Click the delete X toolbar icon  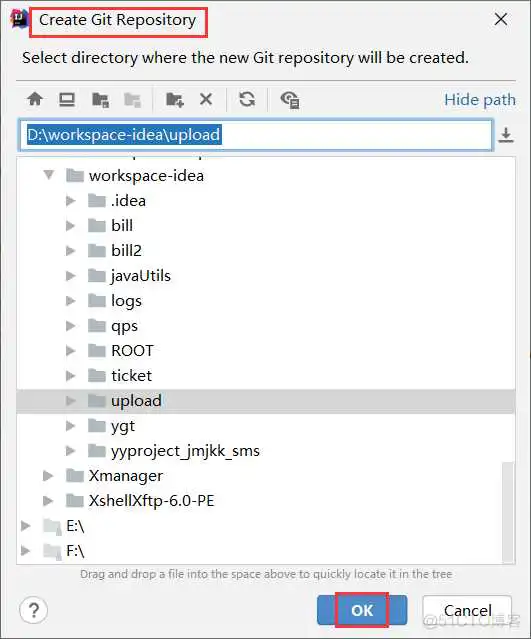(206, 99)
